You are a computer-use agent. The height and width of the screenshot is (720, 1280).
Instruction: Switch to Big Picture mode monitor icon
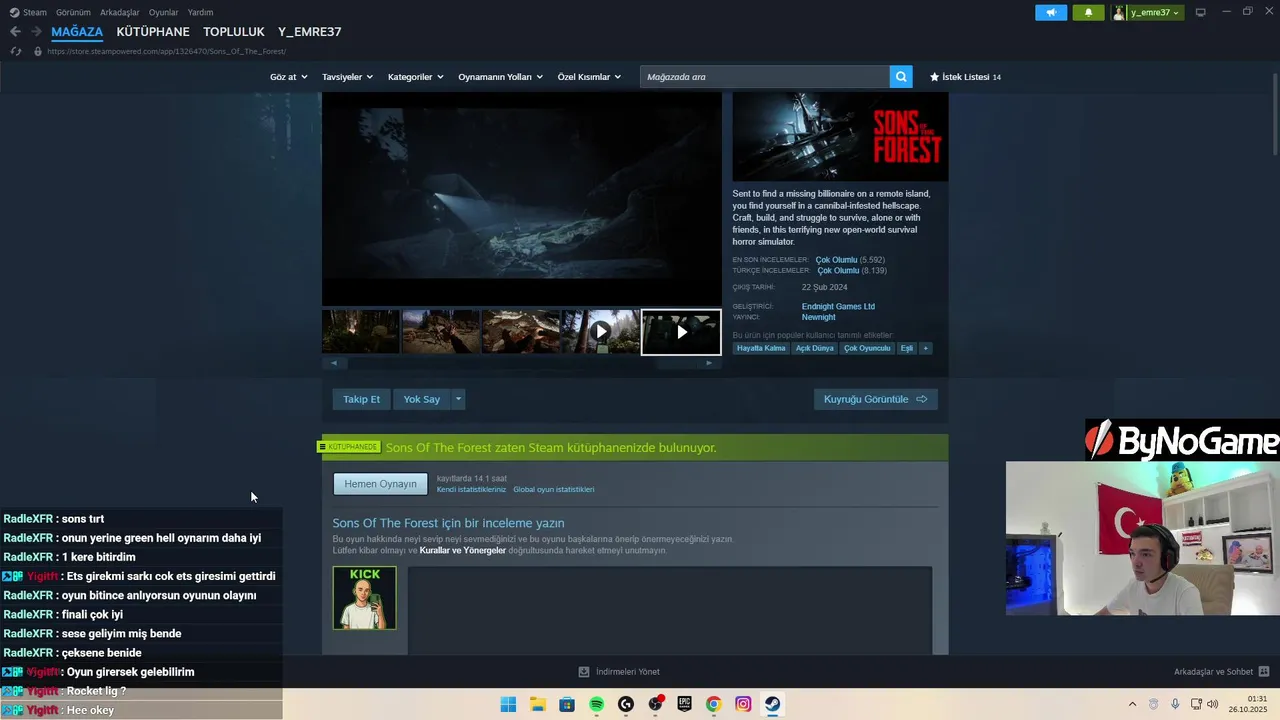(1201, 12)
